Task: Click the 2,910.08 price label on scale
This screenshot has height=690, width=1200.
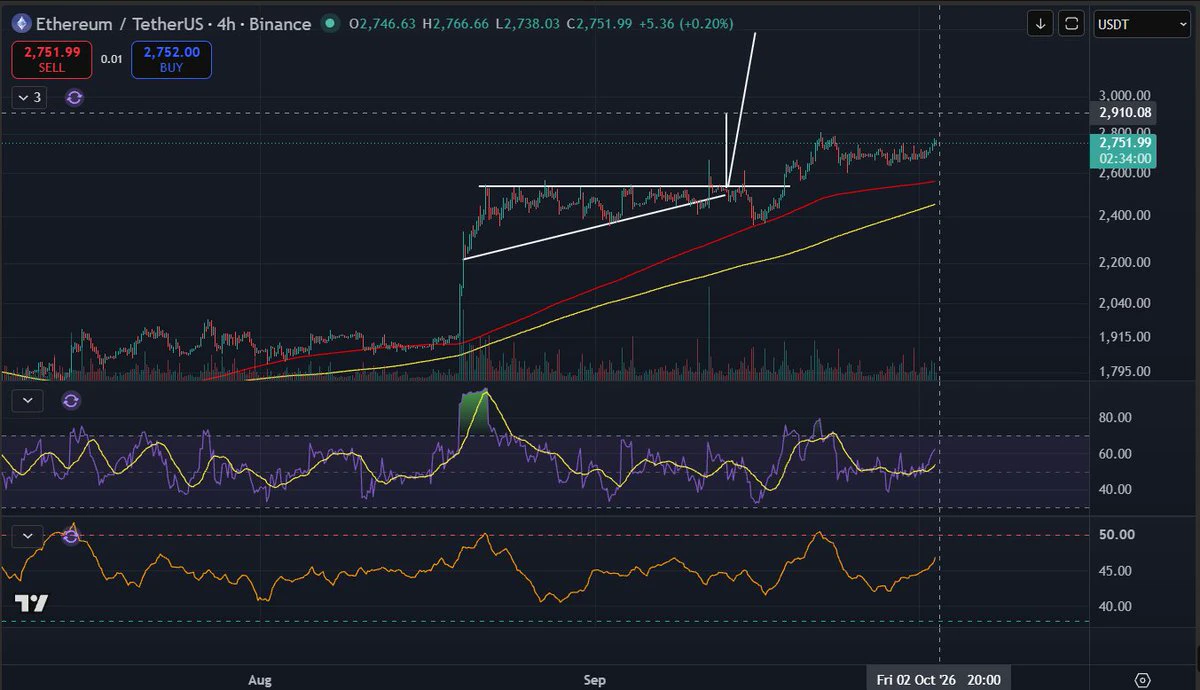Action: tap(1126, 113)
